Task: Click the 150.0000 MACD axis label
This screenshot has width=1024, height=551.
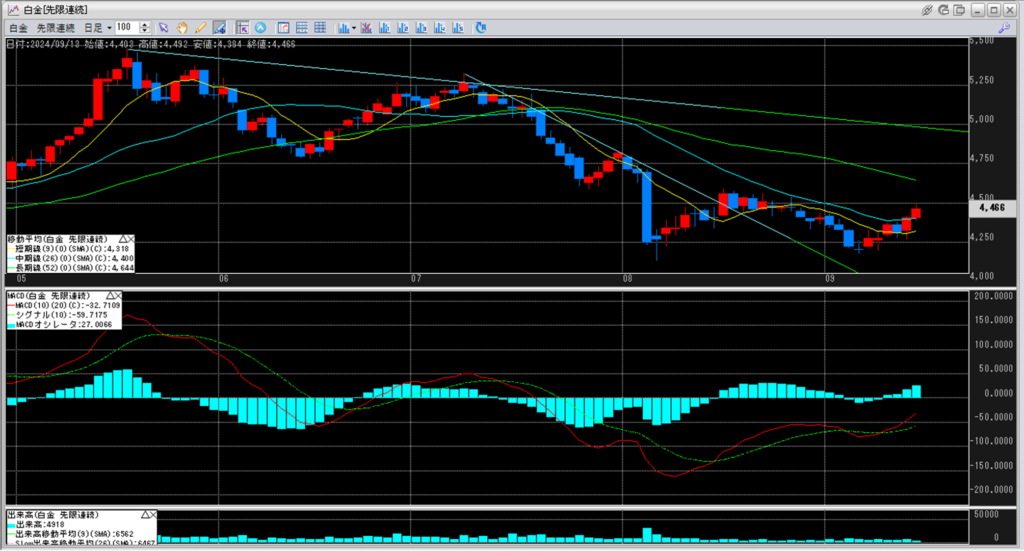Action: click(993, 320)
